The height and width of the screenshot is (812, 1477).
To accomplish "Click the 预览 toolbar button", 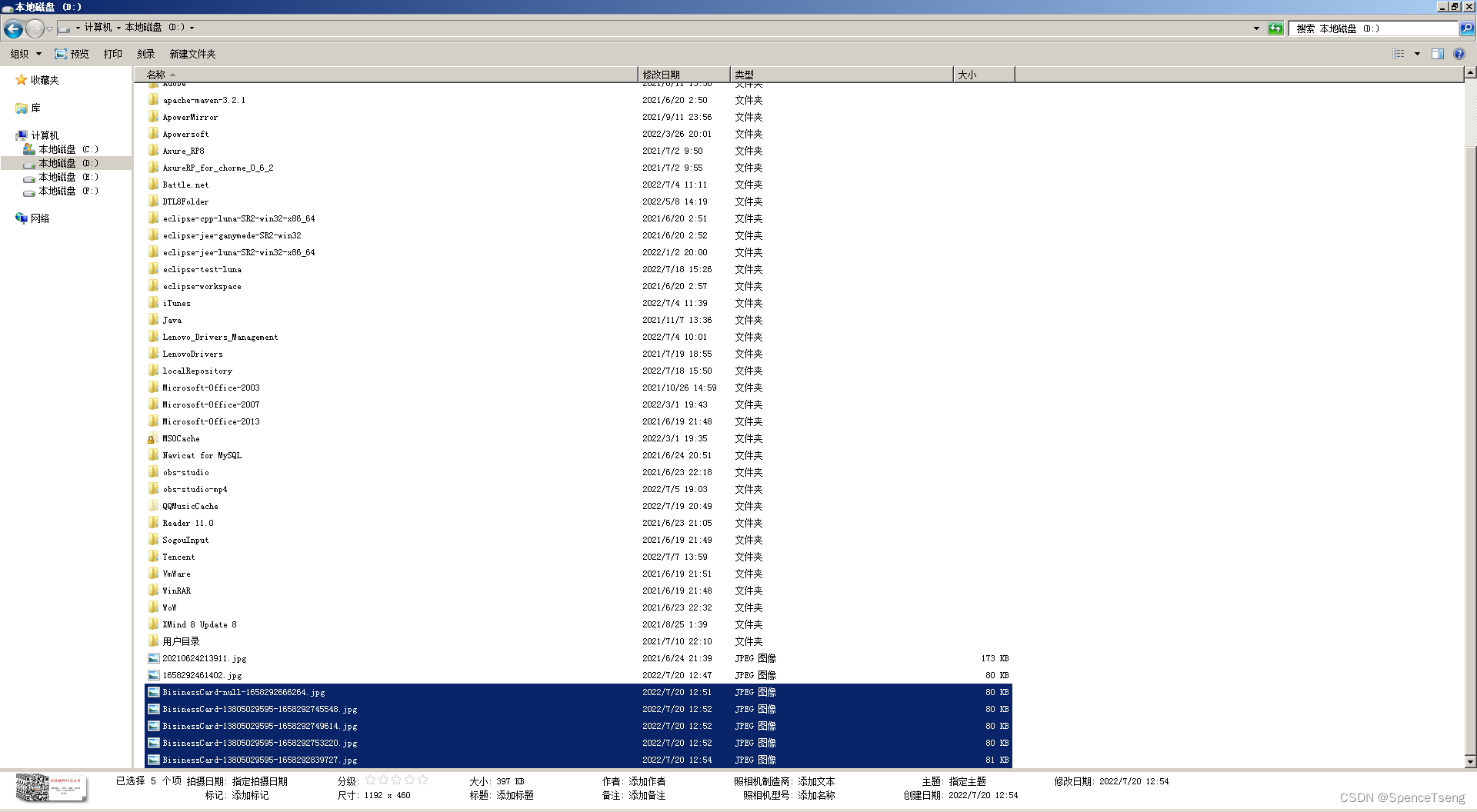I will click(x=72, y=54).
